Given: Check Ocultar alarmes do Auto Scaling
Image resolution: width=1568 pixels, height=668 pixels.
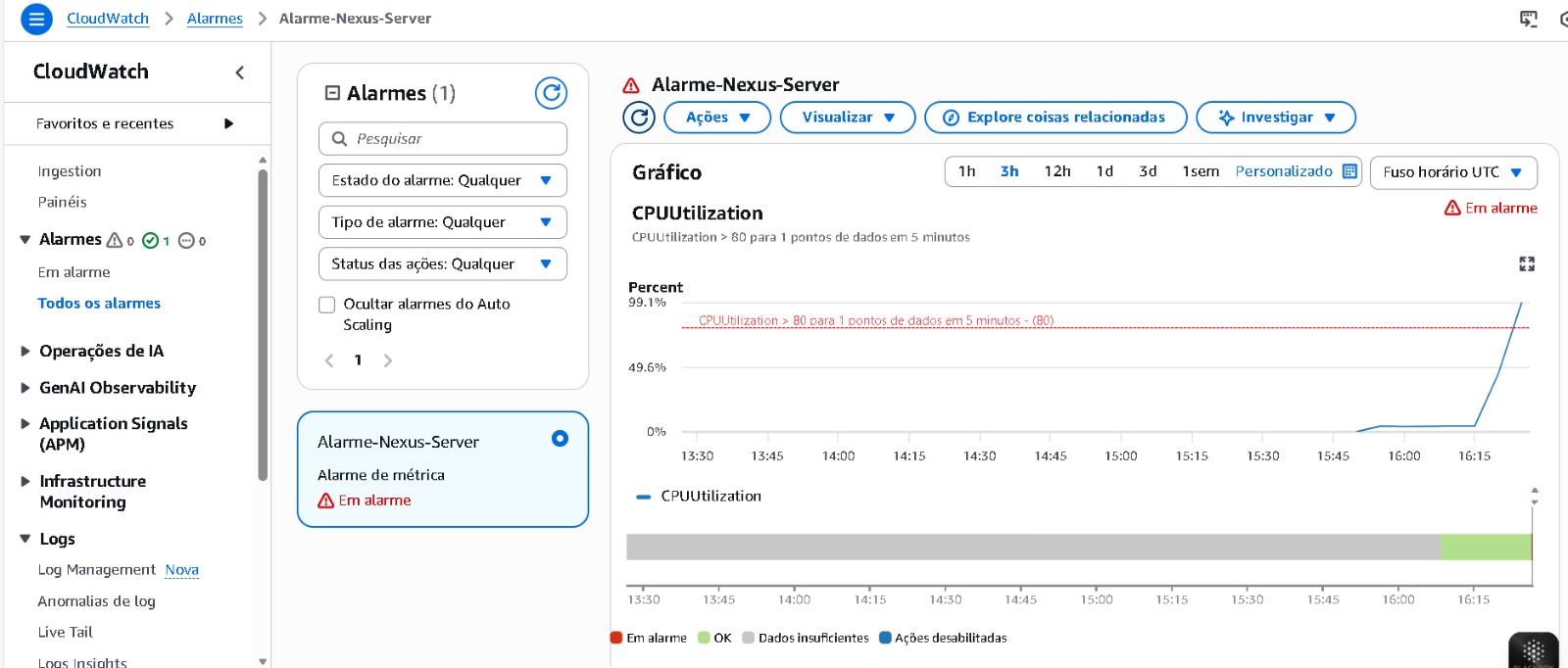Looking at the screenshot, I should point(327,305).
